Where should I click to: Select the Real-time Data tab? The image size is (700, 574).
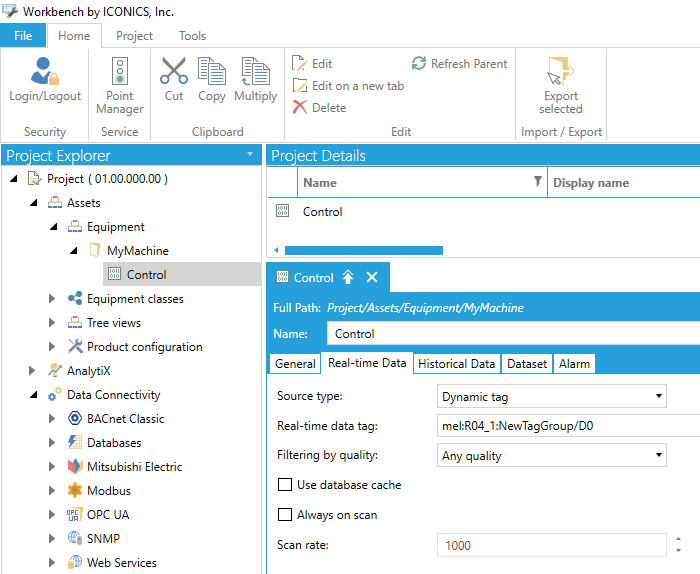367,362
